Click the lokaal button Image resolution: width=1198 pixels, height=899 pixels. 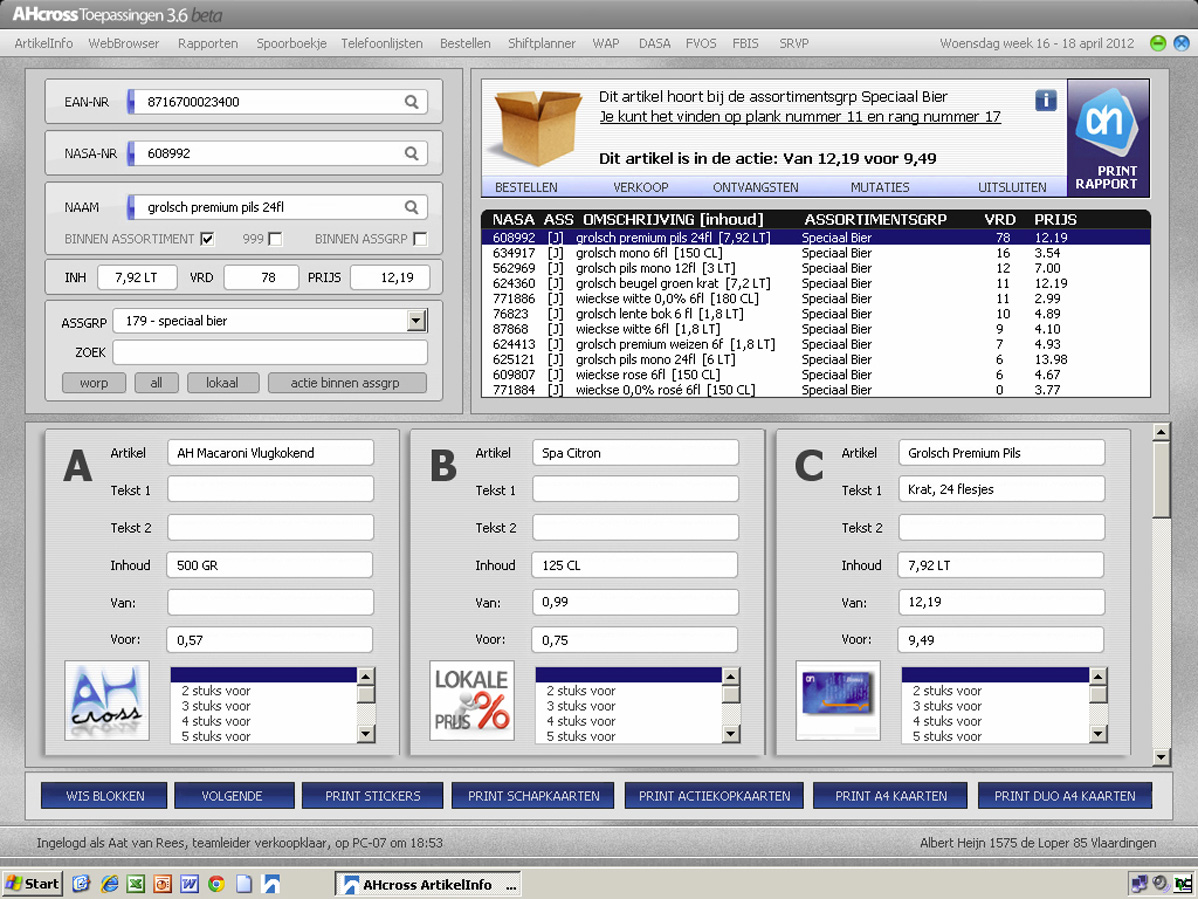coord(222,383)
